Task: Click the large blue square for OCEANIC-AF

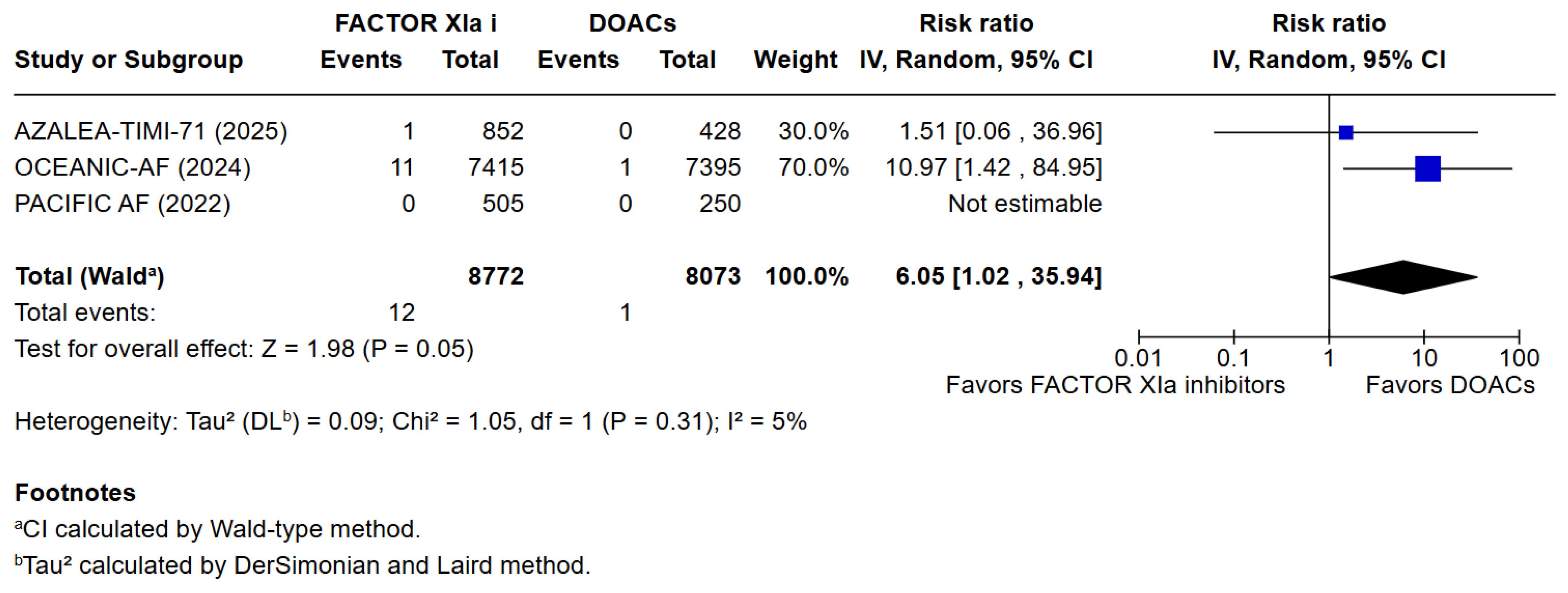Action: tap(1427, 168)
